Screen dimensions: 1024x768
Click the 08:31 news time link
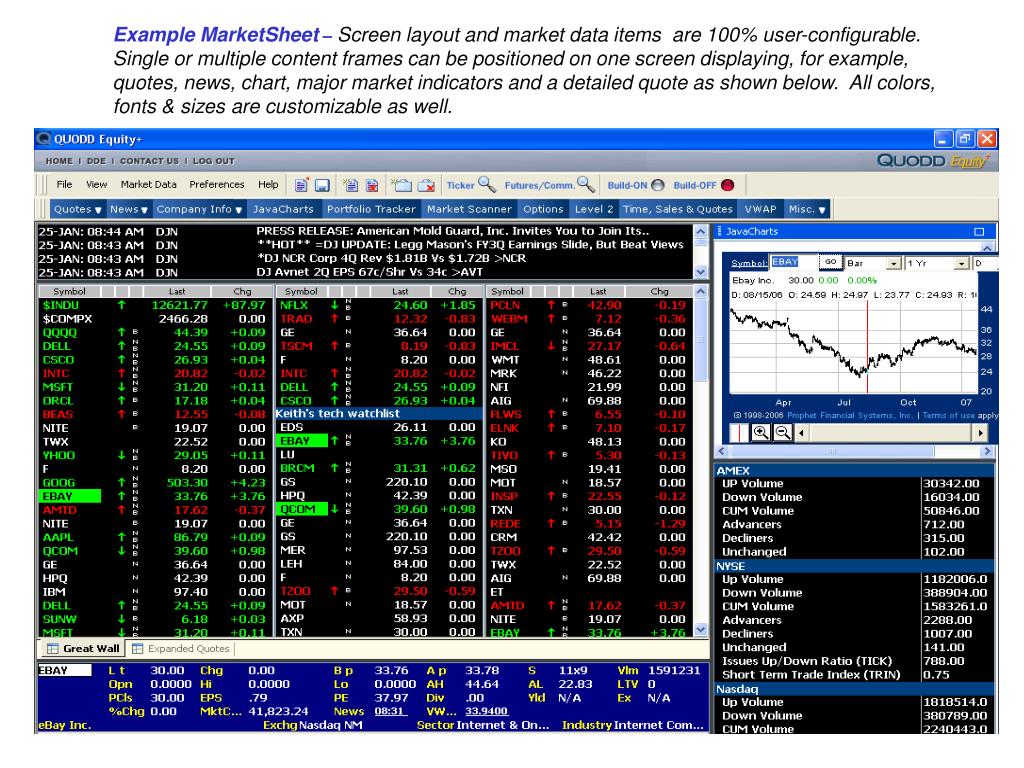390,711
